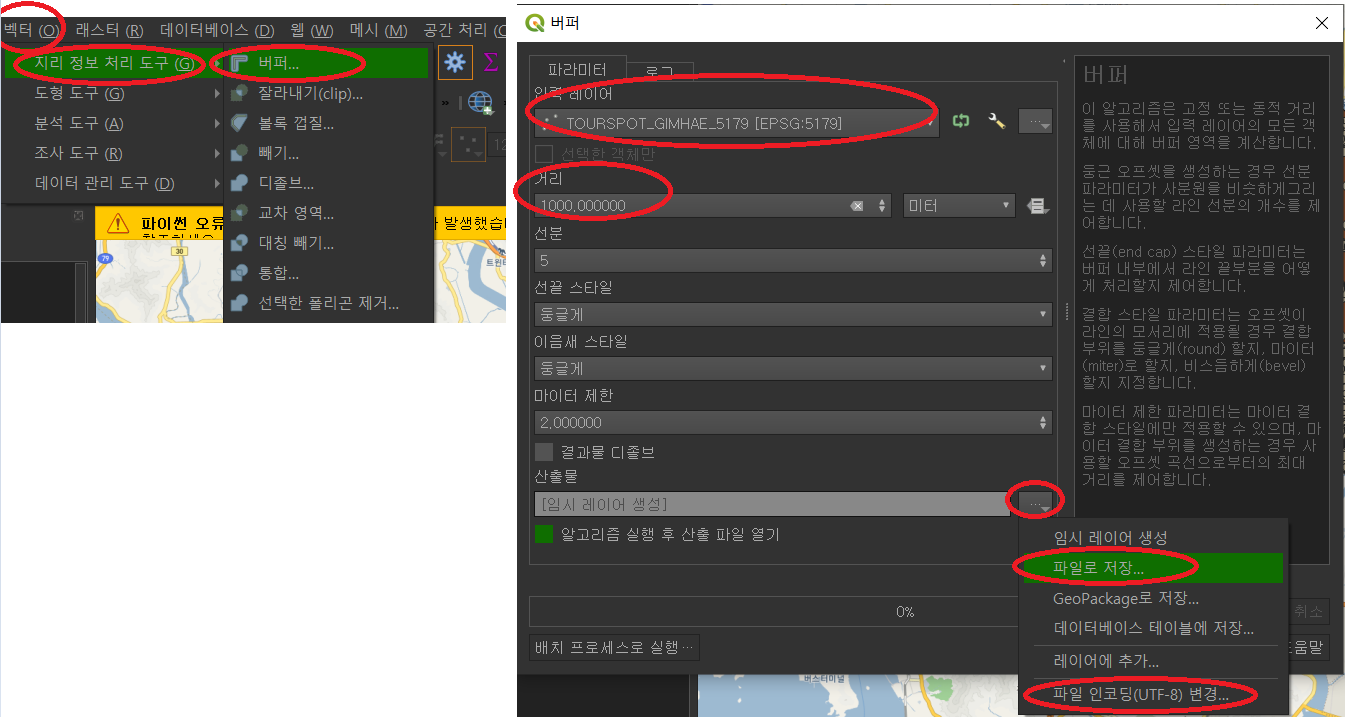Select 파일로 저장... from output menu
The width and height of the screenshot is (1348, 717).
pos(1151,568)
